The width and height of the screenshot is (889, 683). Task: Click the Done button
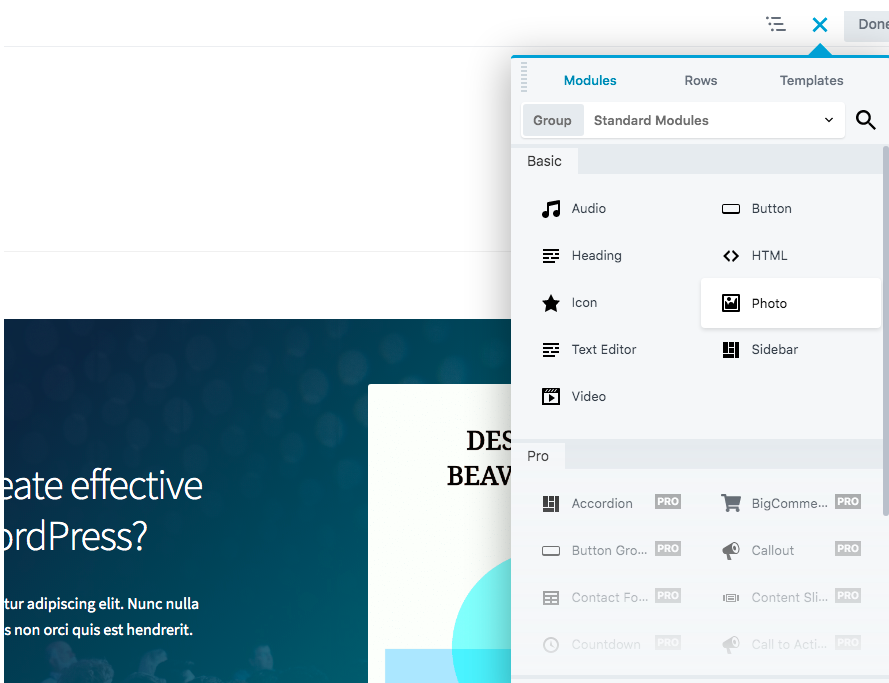(x=869, y=25)
